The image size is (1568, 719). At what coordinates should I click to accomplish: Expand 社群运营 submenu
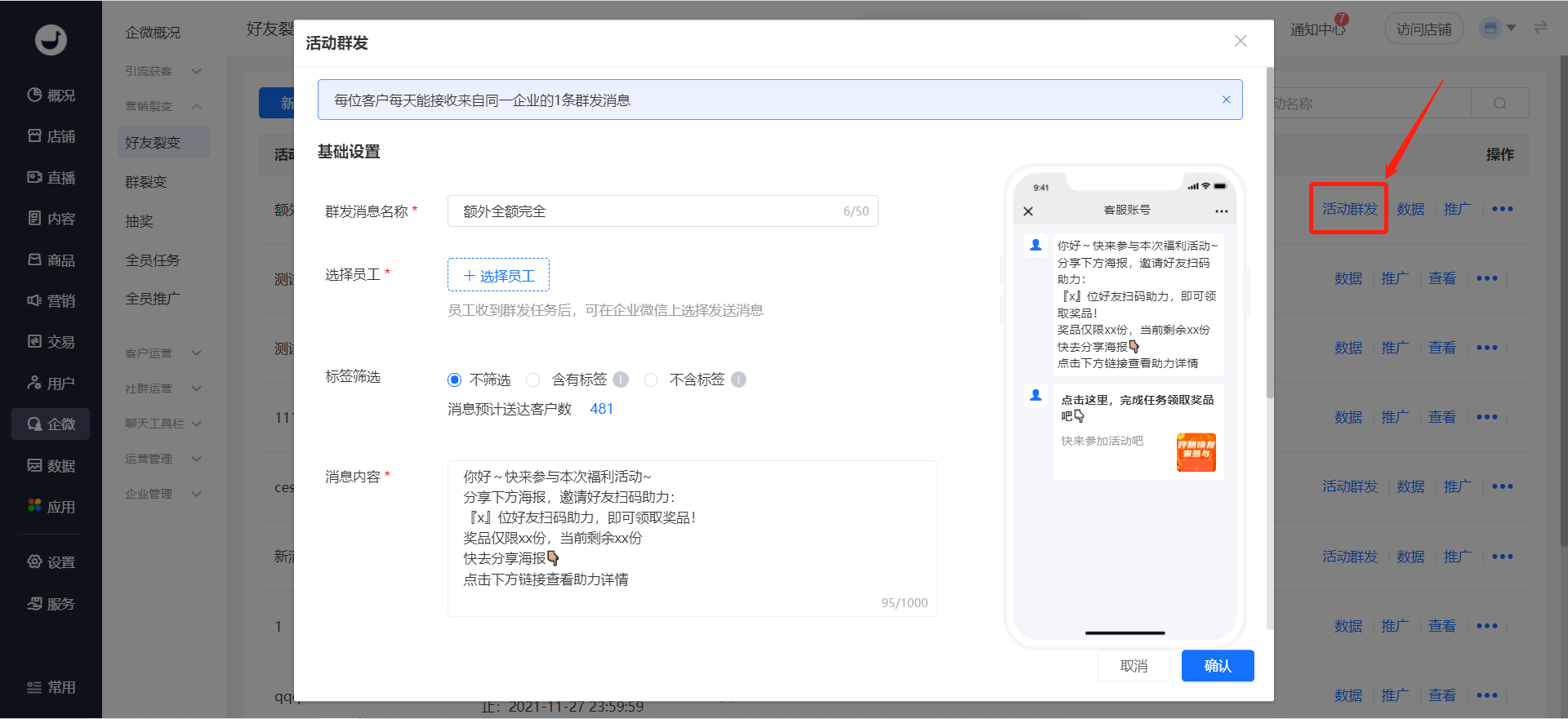(163, 388)
